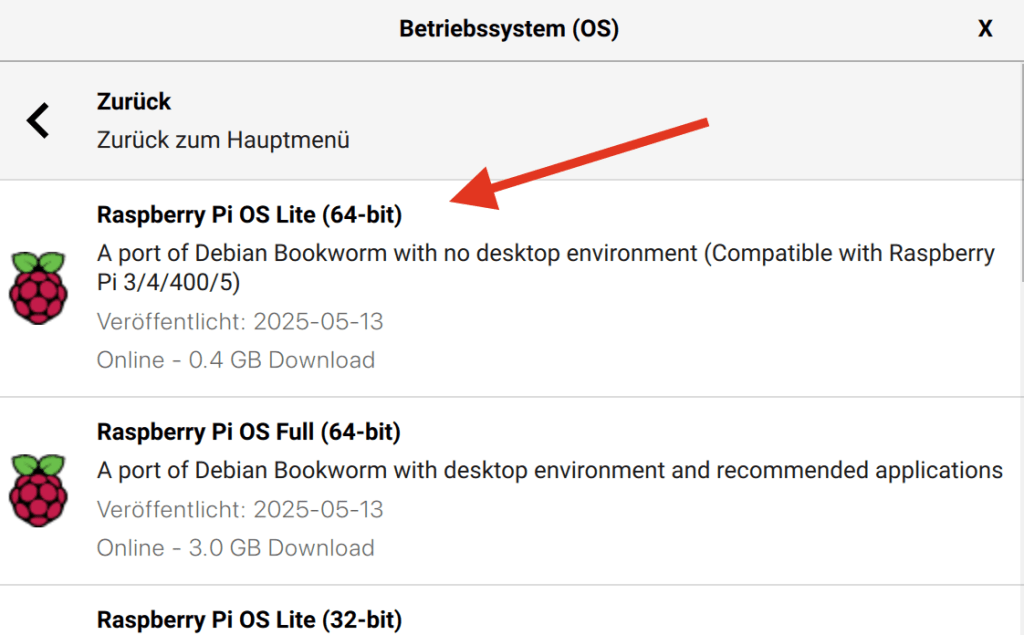Click Full 64-bit "Veröffentlicht: 2025-05-13" date
The image size is (1024, 635).
pyautogui.click(x=240, y=510)
